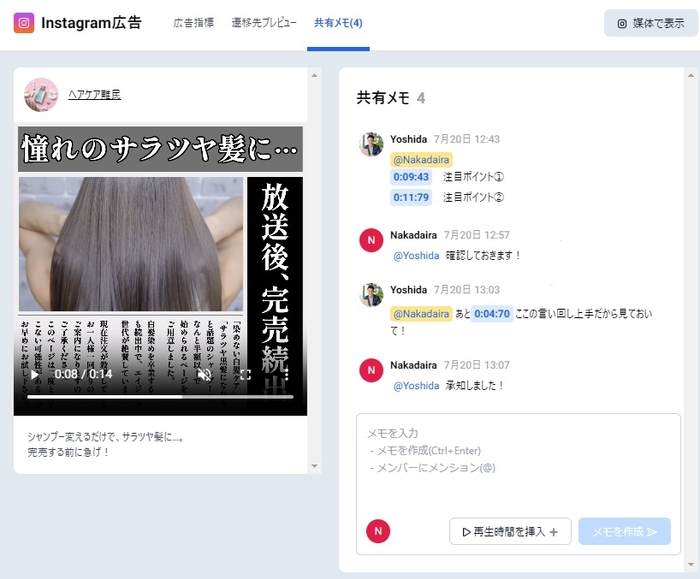Viewport: 700px width, 579px height.
Task: Enter fullscreen video mode
Action: point(245,375)
